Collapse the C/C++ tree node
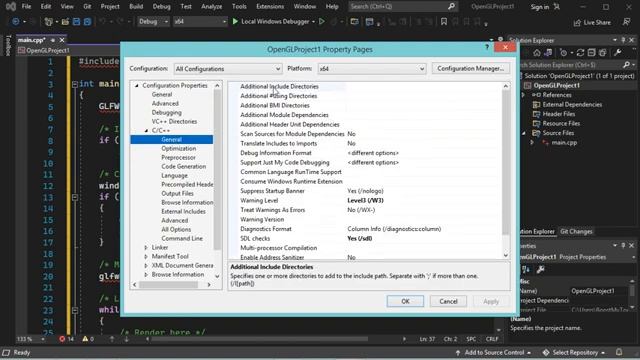The width and height of the screenshot is (640, 360). [146, 131]
